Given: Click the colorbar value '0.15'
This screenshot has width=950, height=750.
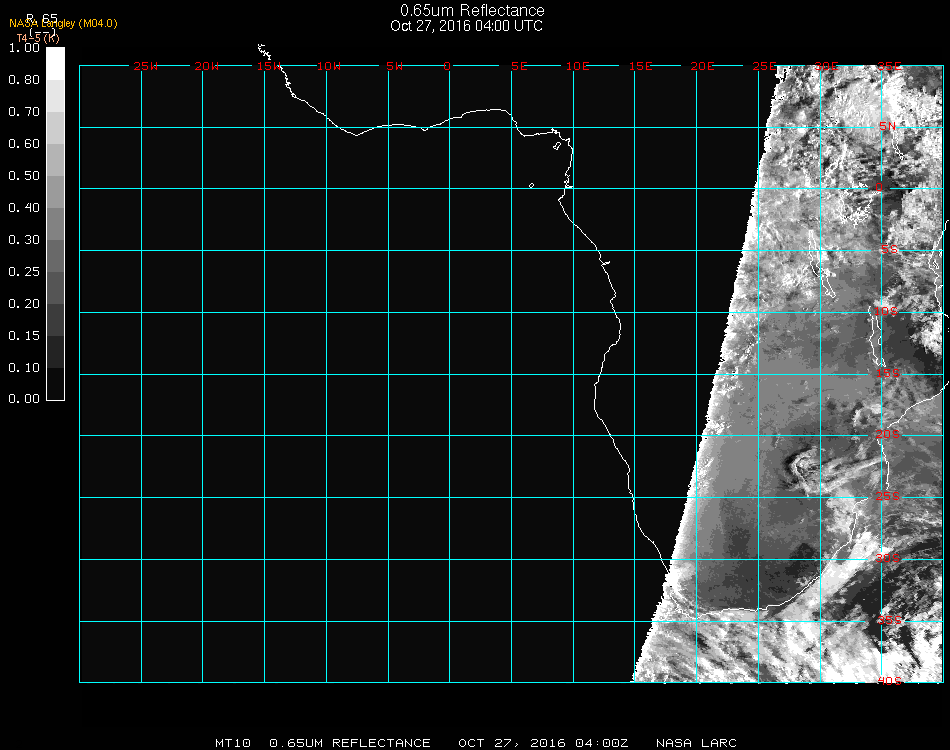Looking at the screenshot, I should click(24, 336).
